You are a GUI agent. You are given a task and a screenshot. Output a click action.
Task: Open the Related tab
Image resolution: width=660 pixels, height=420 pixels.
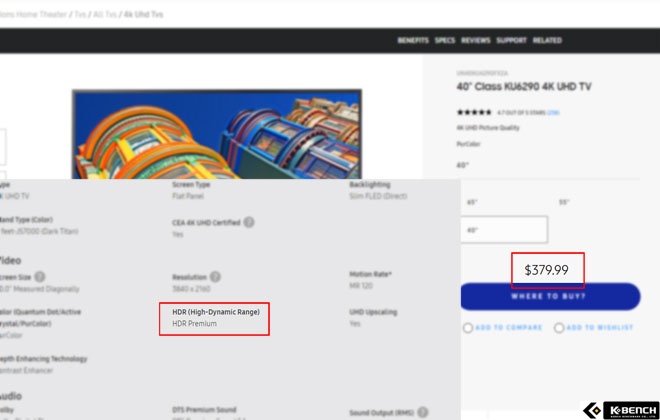click(547, 40)
